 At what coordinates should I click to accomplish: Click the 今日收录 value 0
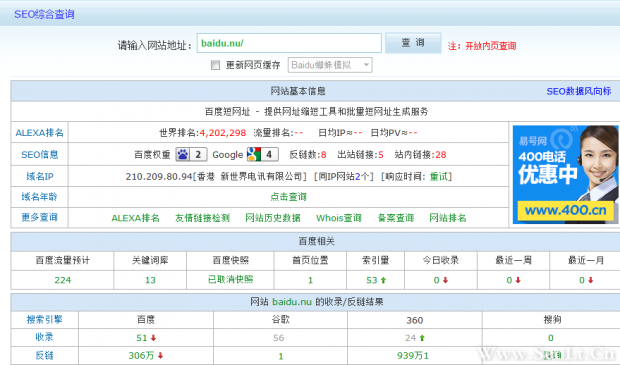pyautogui.click(x=437, y=280)
